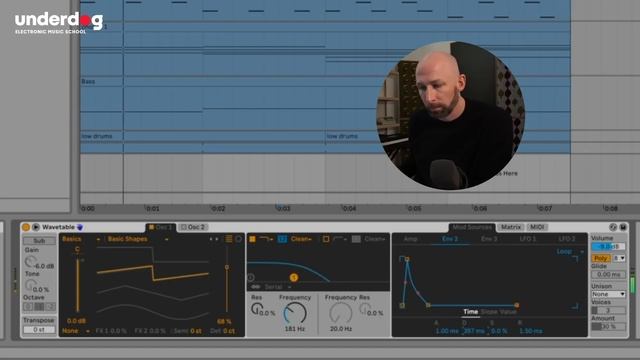Open the Filter 2 Clean circuit dropdown
This screenshot has height=360, width=640.
tap(376, 239)
